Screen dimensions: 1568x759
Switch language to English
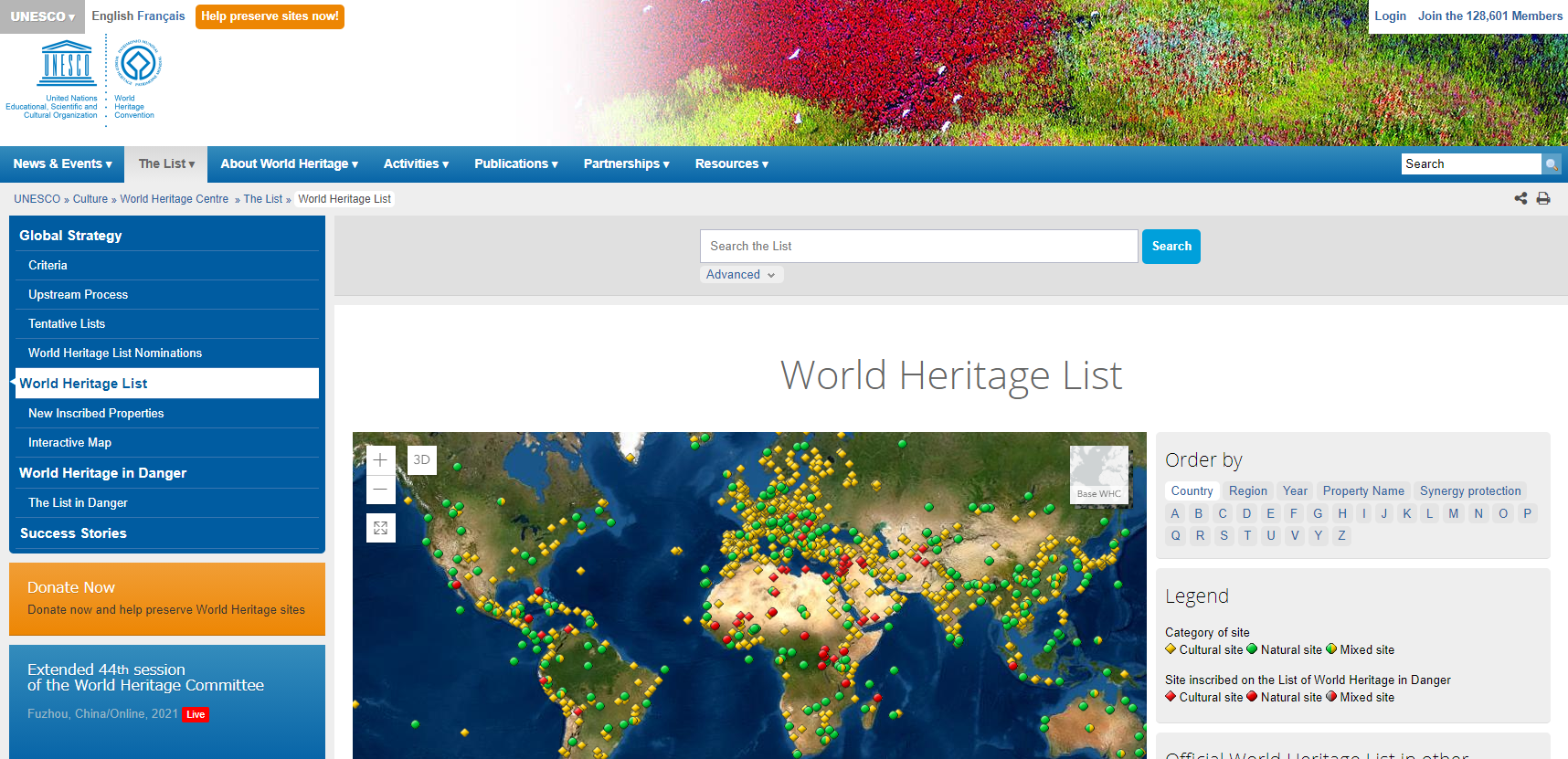coord(112,16)
